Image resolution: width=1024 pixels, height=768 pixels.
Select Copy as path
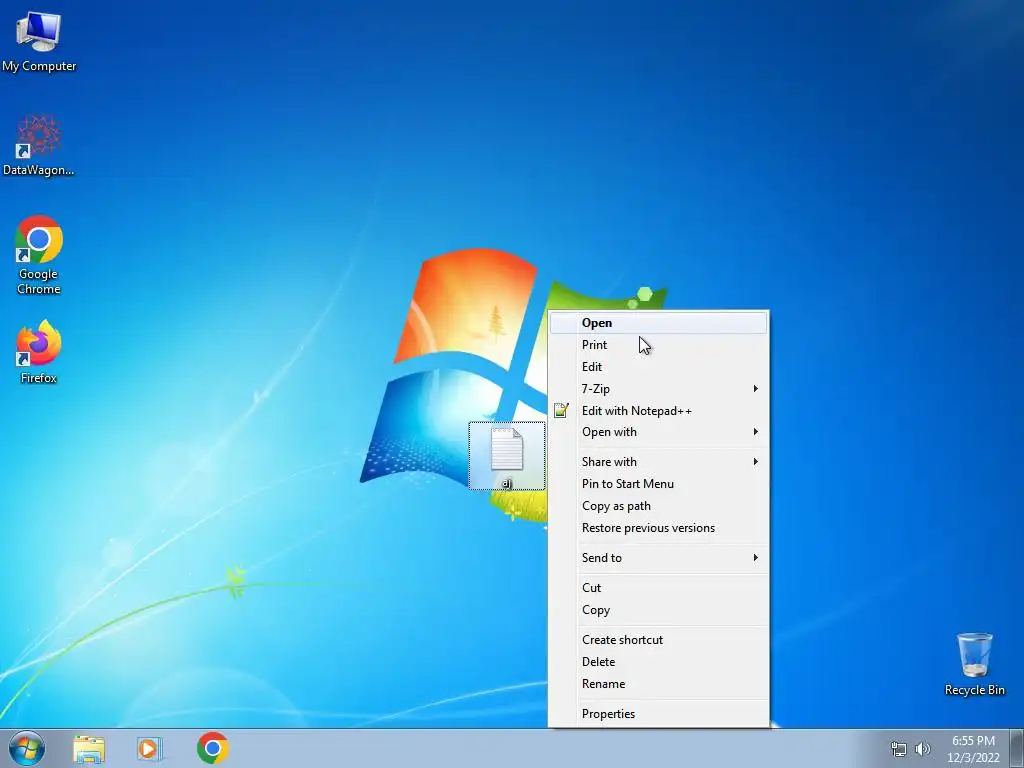(658, 506)
